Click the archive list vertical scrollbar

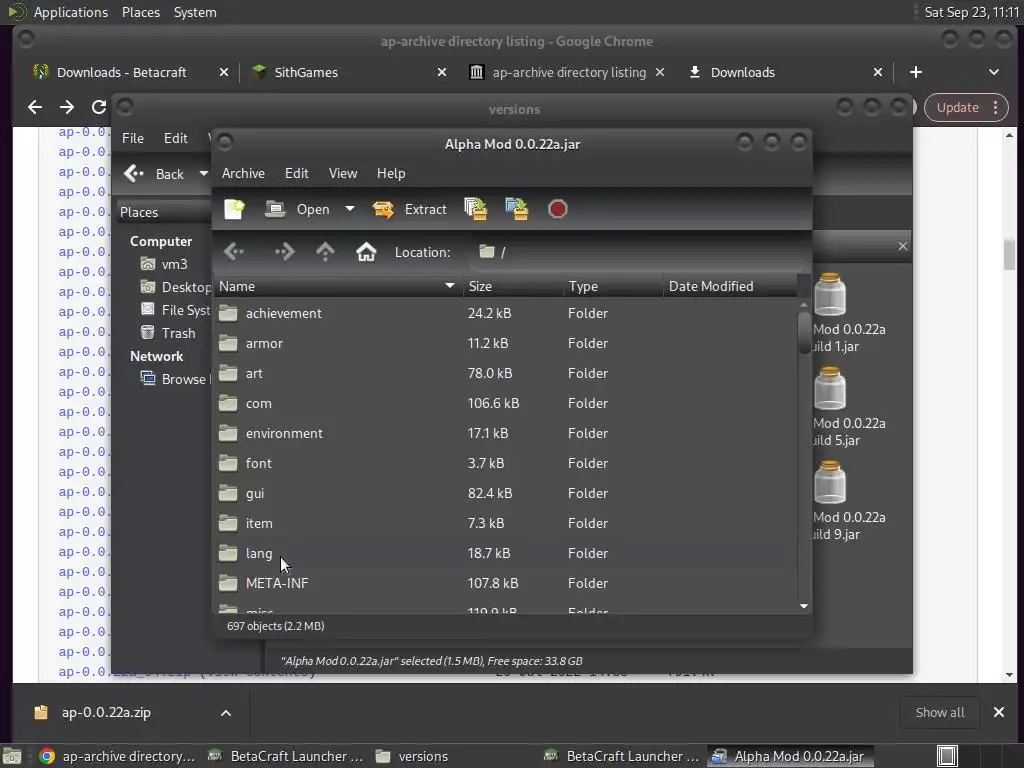pos(804,332)
